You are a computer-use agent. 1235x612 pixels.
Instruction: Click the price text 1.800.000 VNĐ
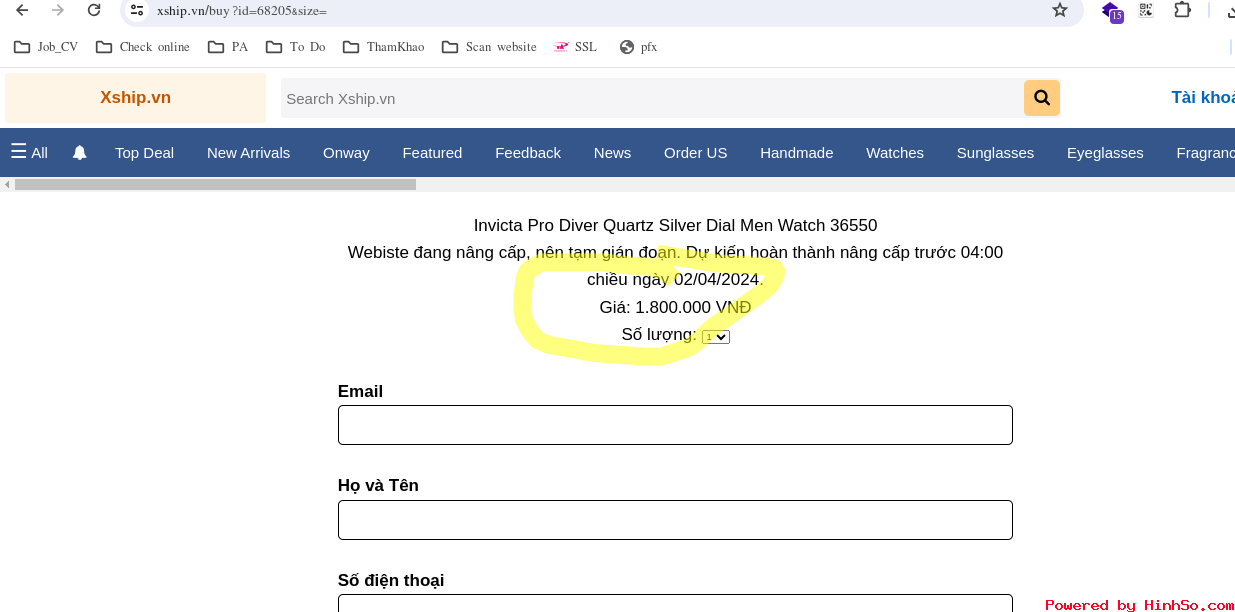[693, 307]
